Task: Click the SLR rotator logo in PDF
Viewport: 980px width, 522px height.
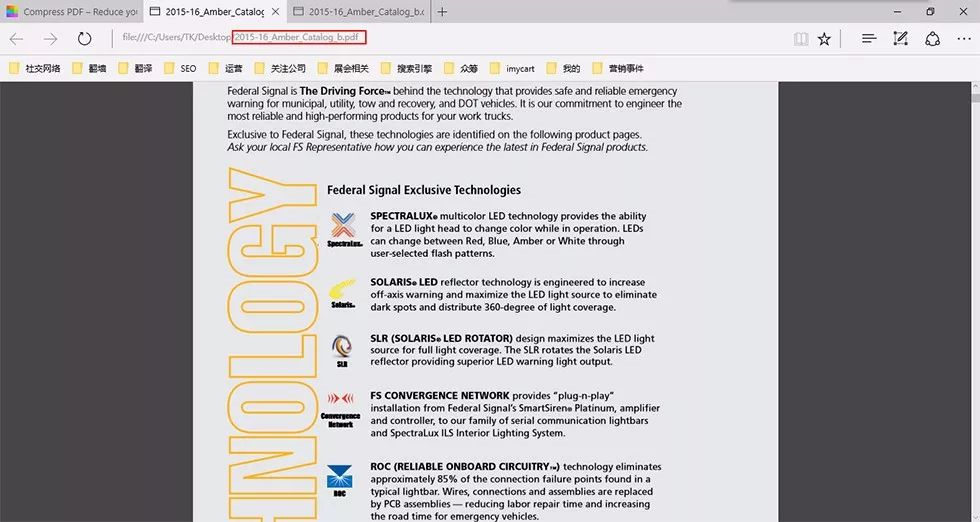Action: (x=342, y=351)
